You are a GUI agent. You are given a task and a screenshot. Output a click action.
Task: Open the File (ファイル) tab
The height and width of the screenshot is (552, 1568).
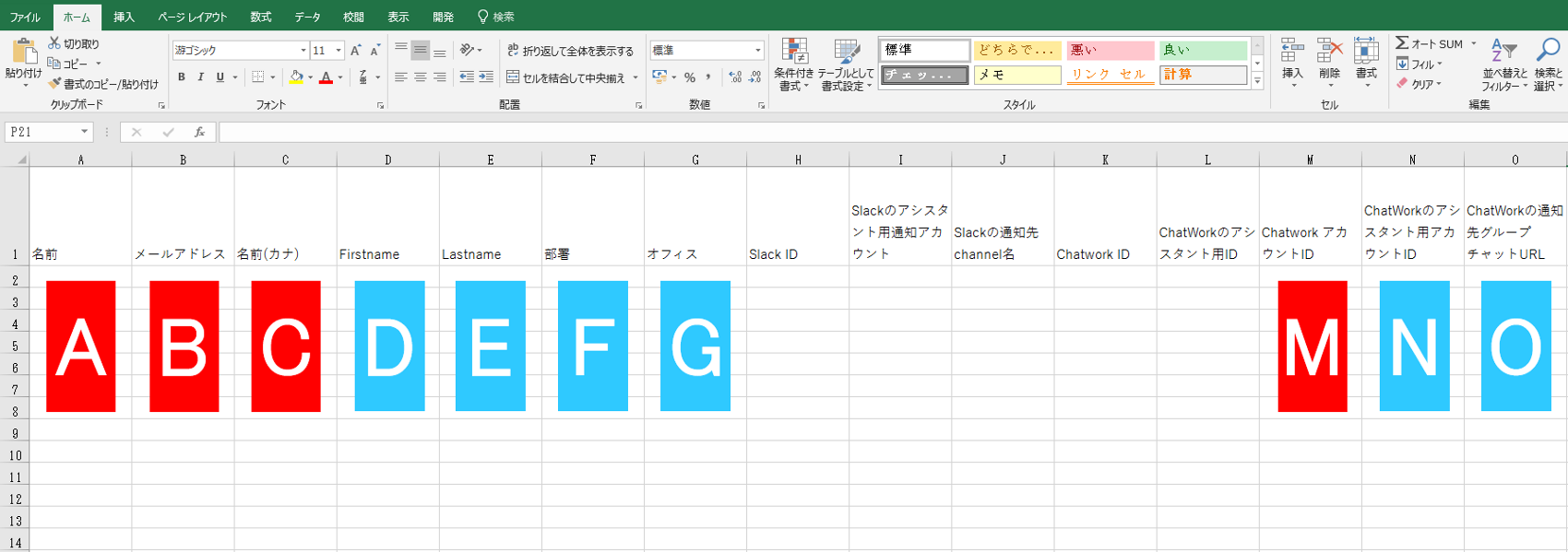(x=25, y=17)
